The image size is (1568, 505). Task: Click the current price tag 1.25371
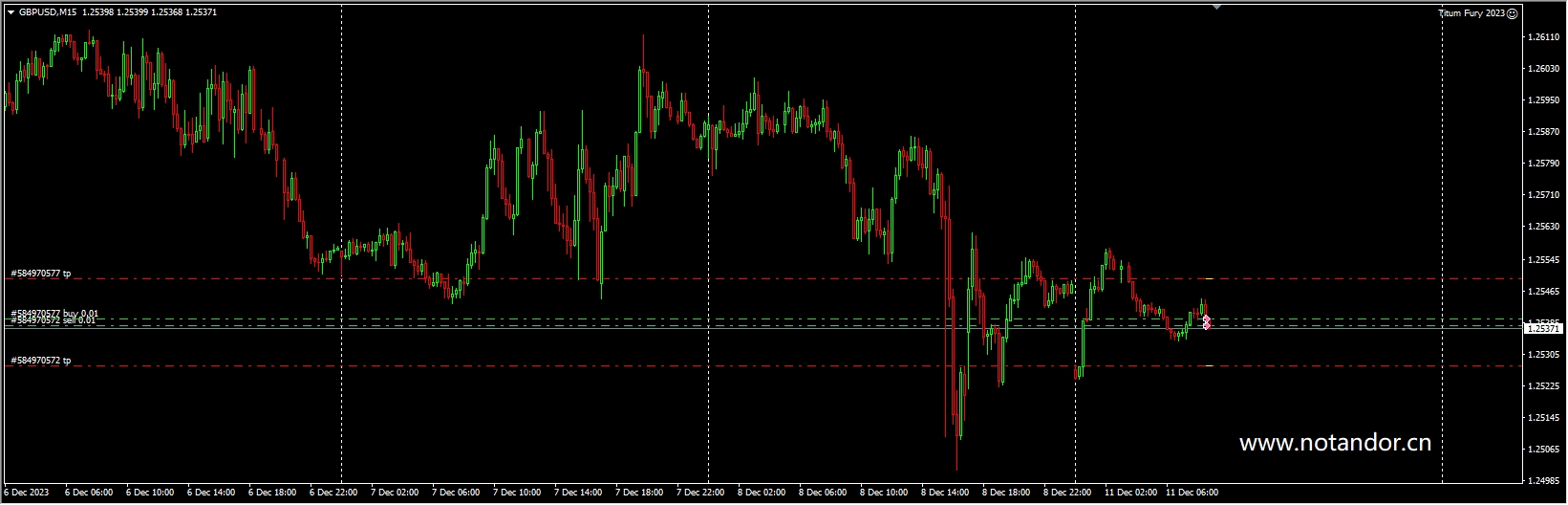pos(1544,328)
